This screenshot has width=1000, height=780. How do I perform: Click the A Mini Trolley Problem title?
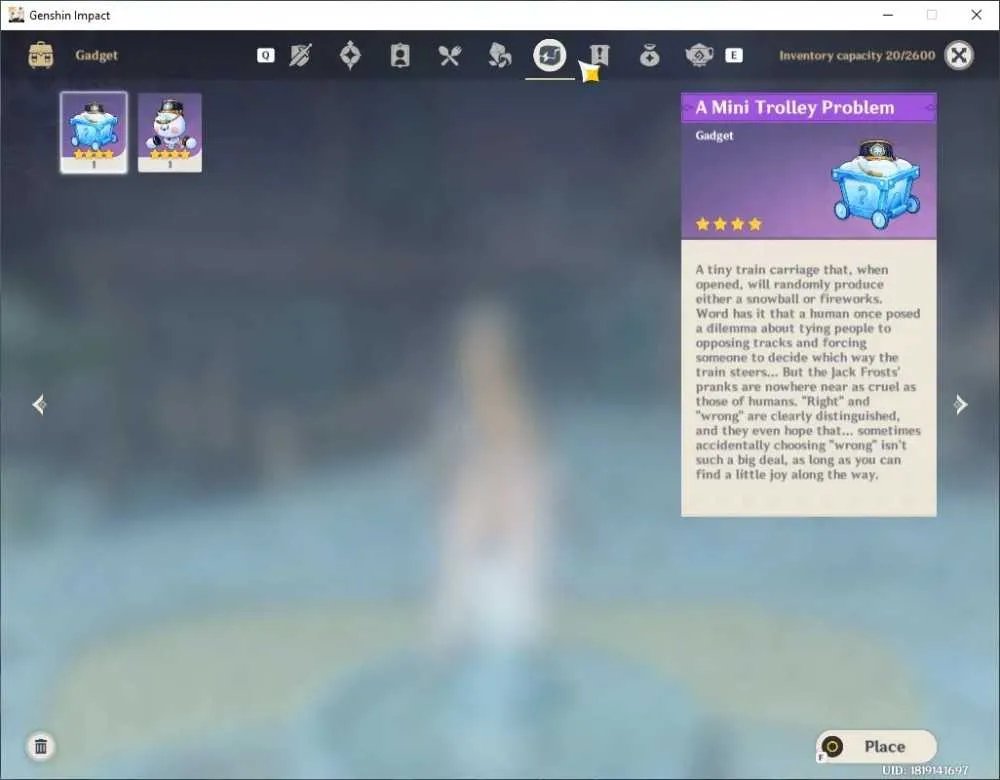795,107
